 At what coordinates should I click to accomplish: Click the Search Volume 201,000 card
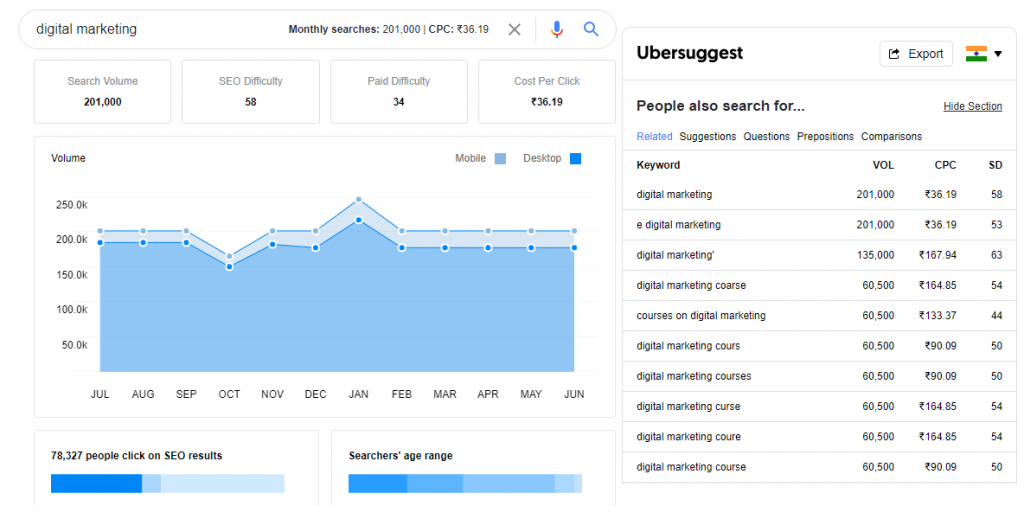click(103, 91)
